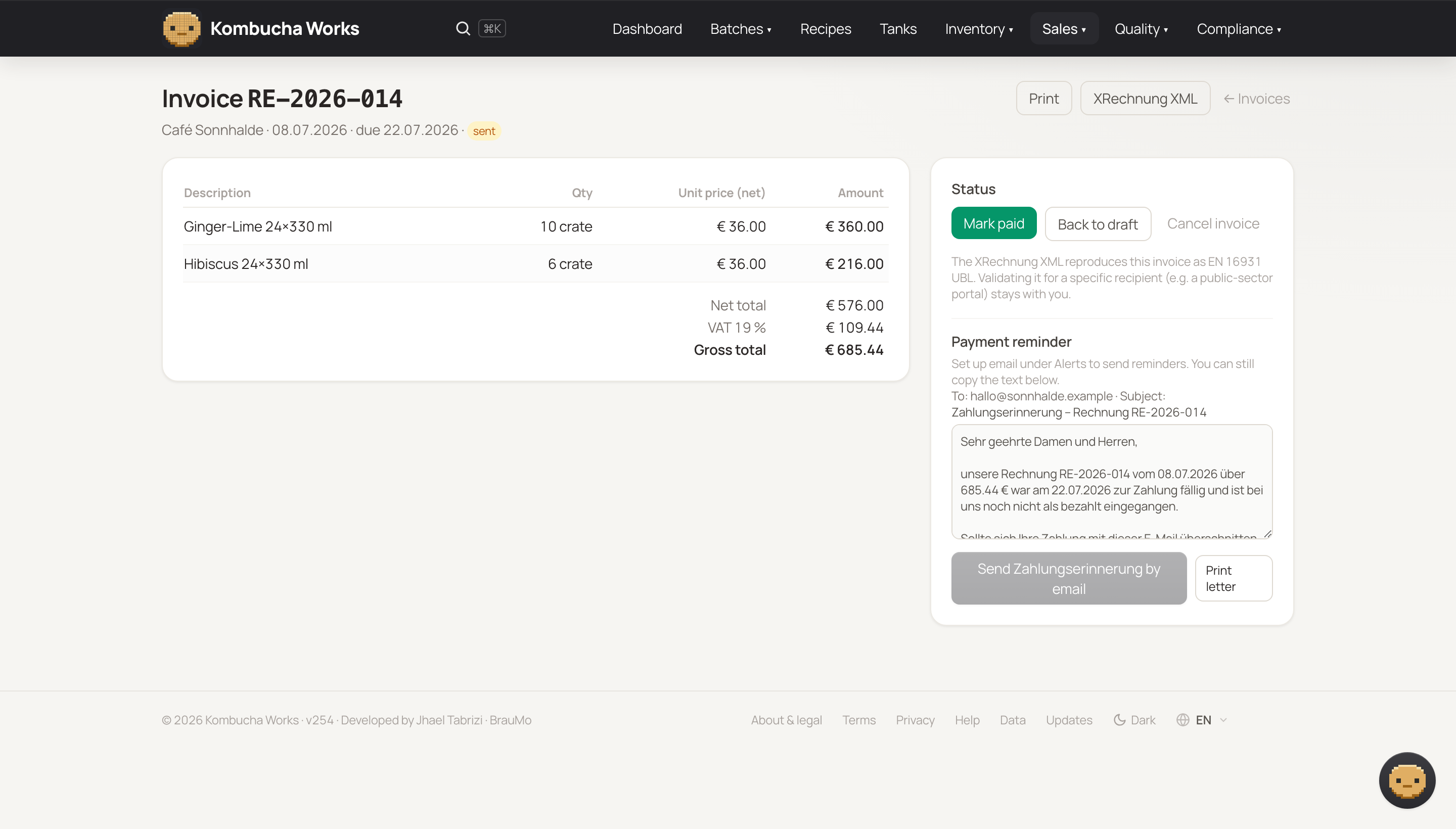Print the reminder letter
Image resolution: width=1456 pixels, height=829 pixels.
tap(1234, 578)
